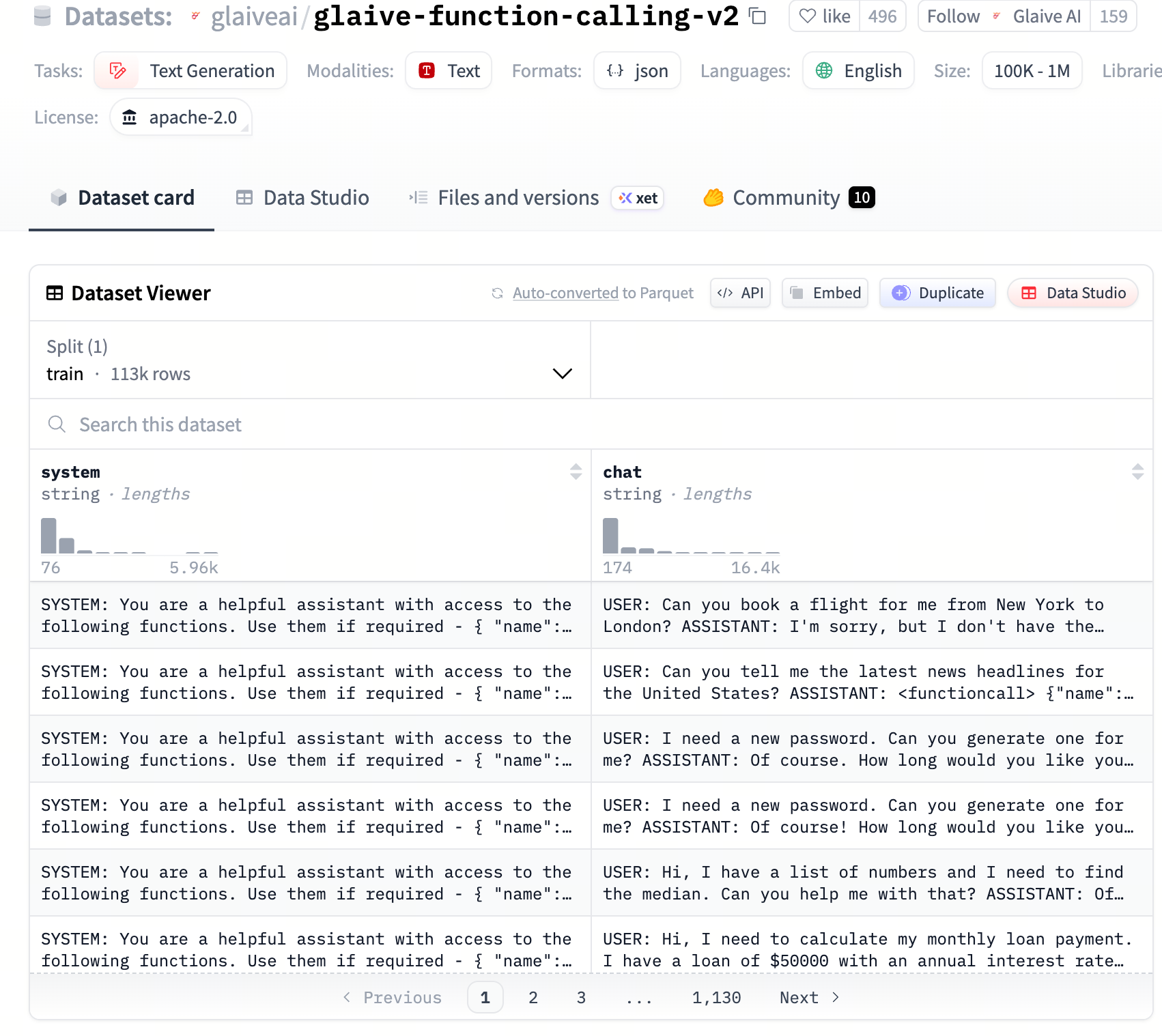Click the chat column header name
1162x1036 pixels.
[x=622, y=472]
